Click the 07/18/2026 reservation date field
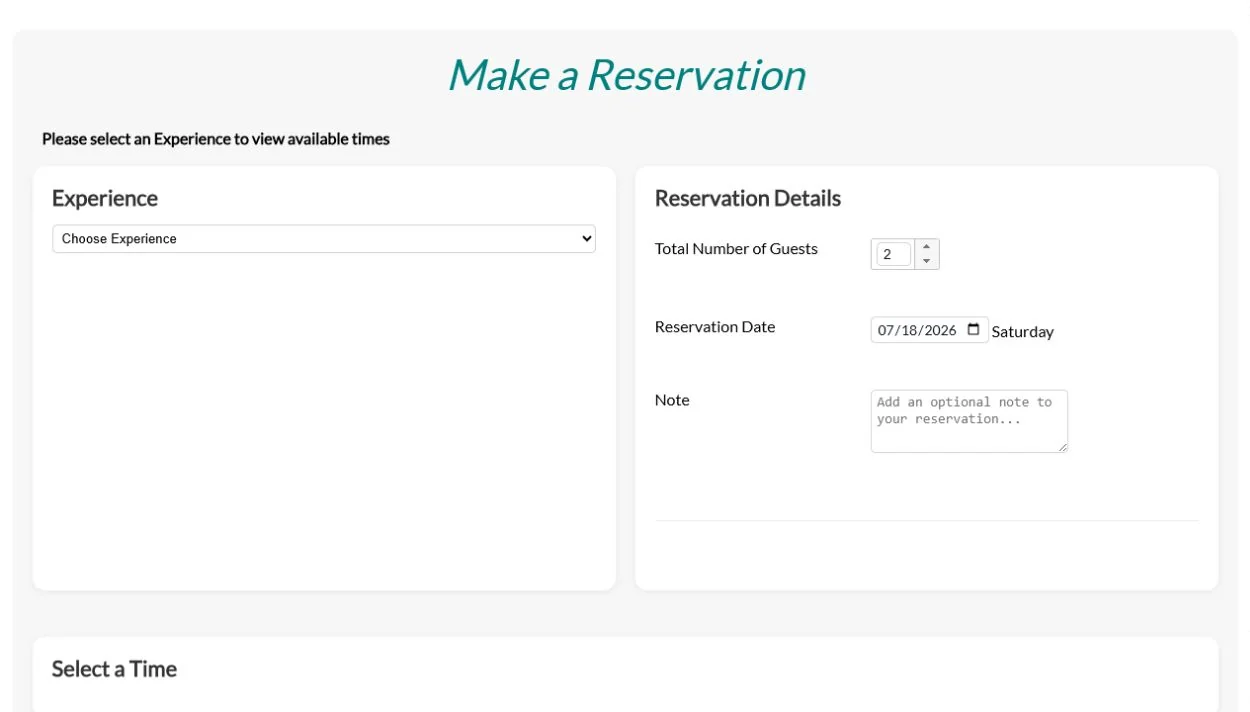The image size is (1250, 712). [x=929, y=330]
